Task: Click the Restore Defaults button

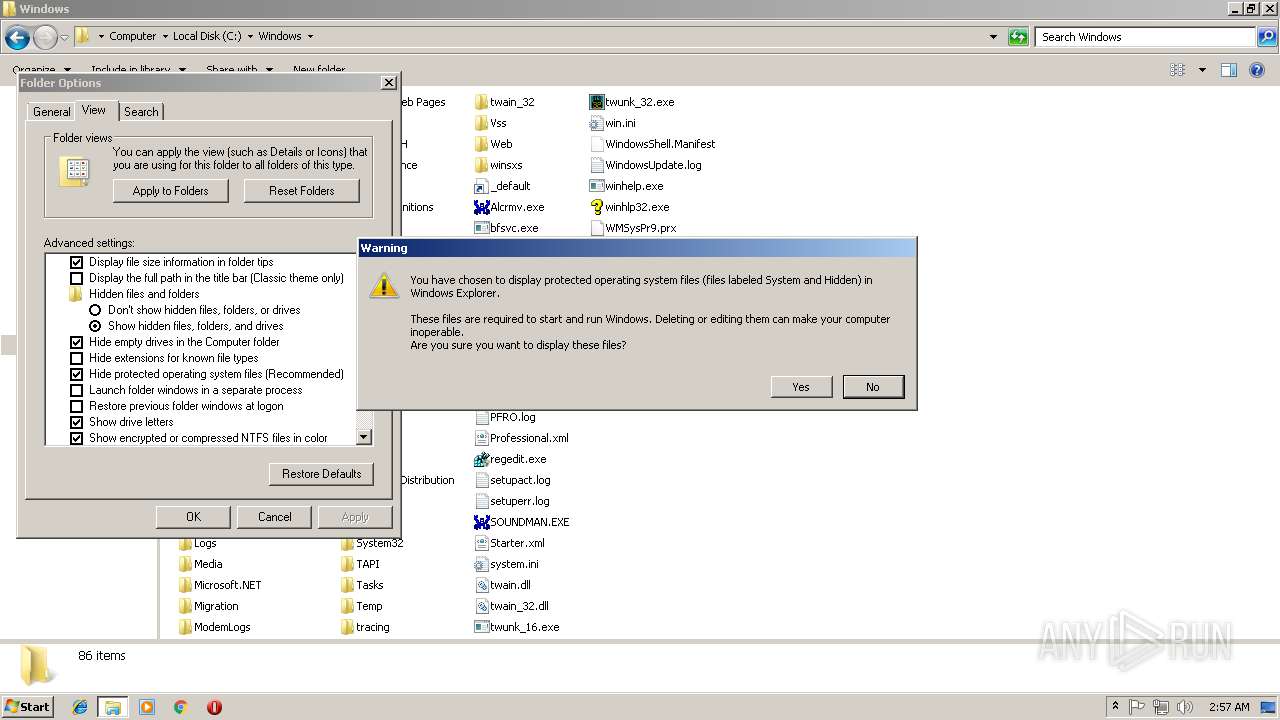Action: tap(322, 474)
